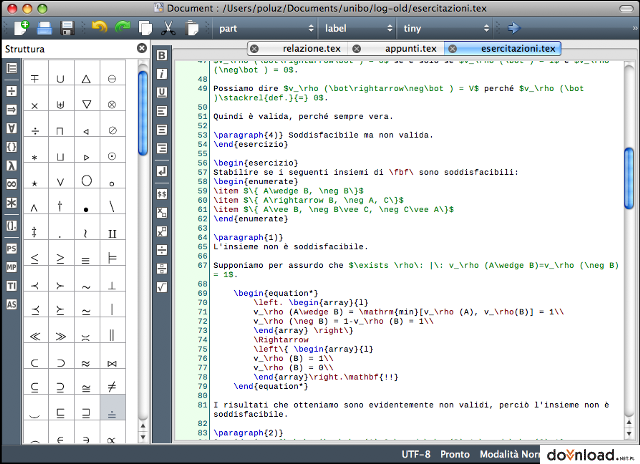Viewport: 640px width, 464px height.
Task: Place cursor on line 56 \begin{esercizio}
Action: 256,163
